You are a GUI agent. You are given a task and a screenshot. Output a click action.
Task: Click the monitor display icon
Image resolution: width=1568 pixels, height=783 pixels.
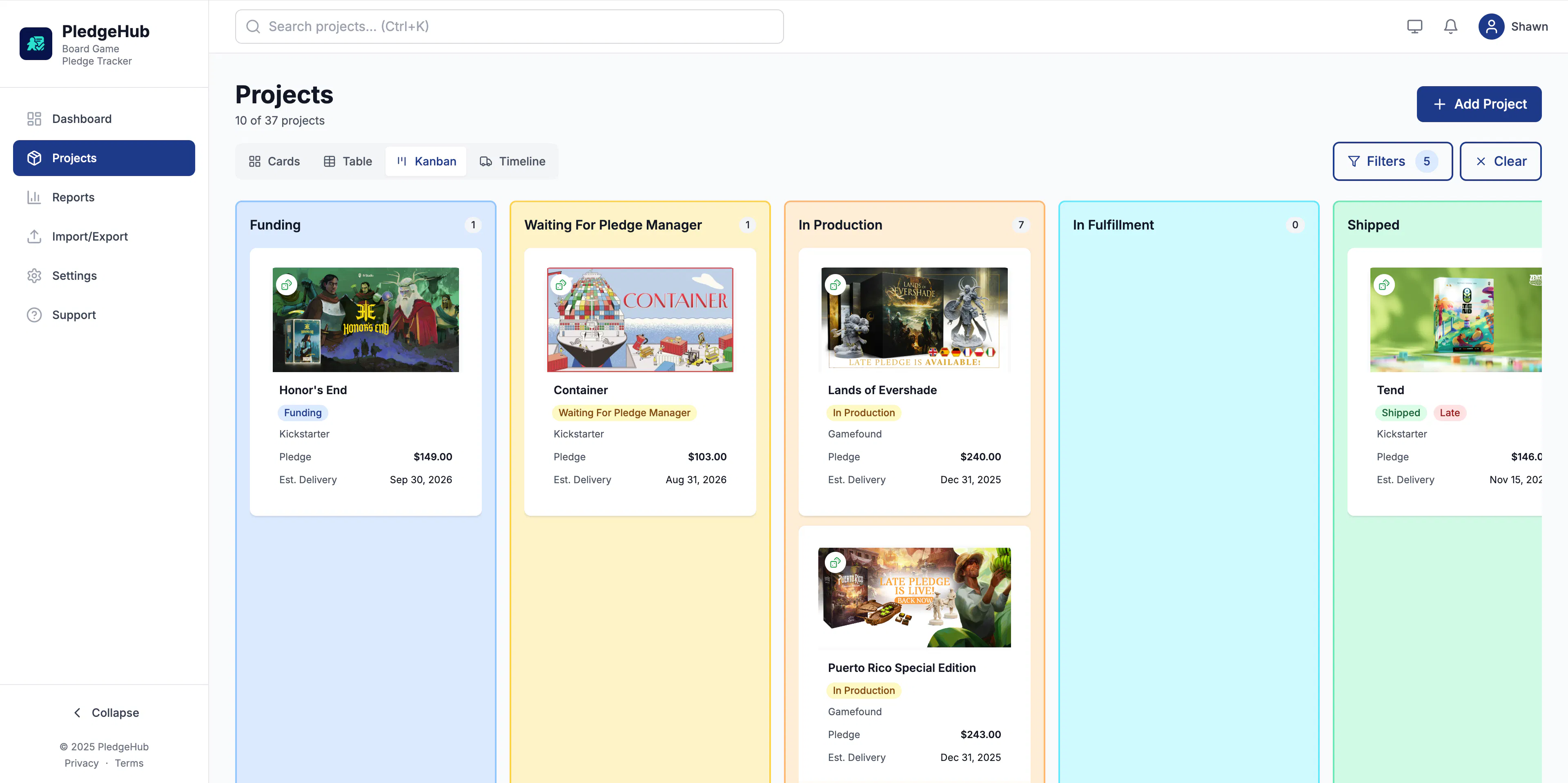pos(1414,26)
